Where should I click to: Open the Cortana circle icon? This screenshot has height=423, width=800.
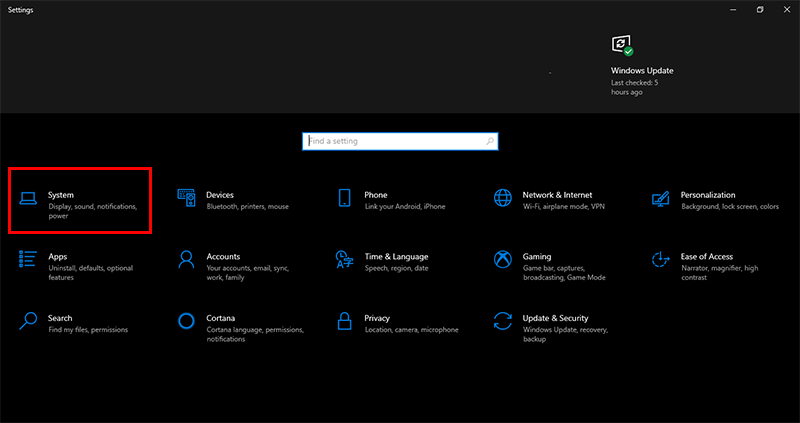pos(186,321)
